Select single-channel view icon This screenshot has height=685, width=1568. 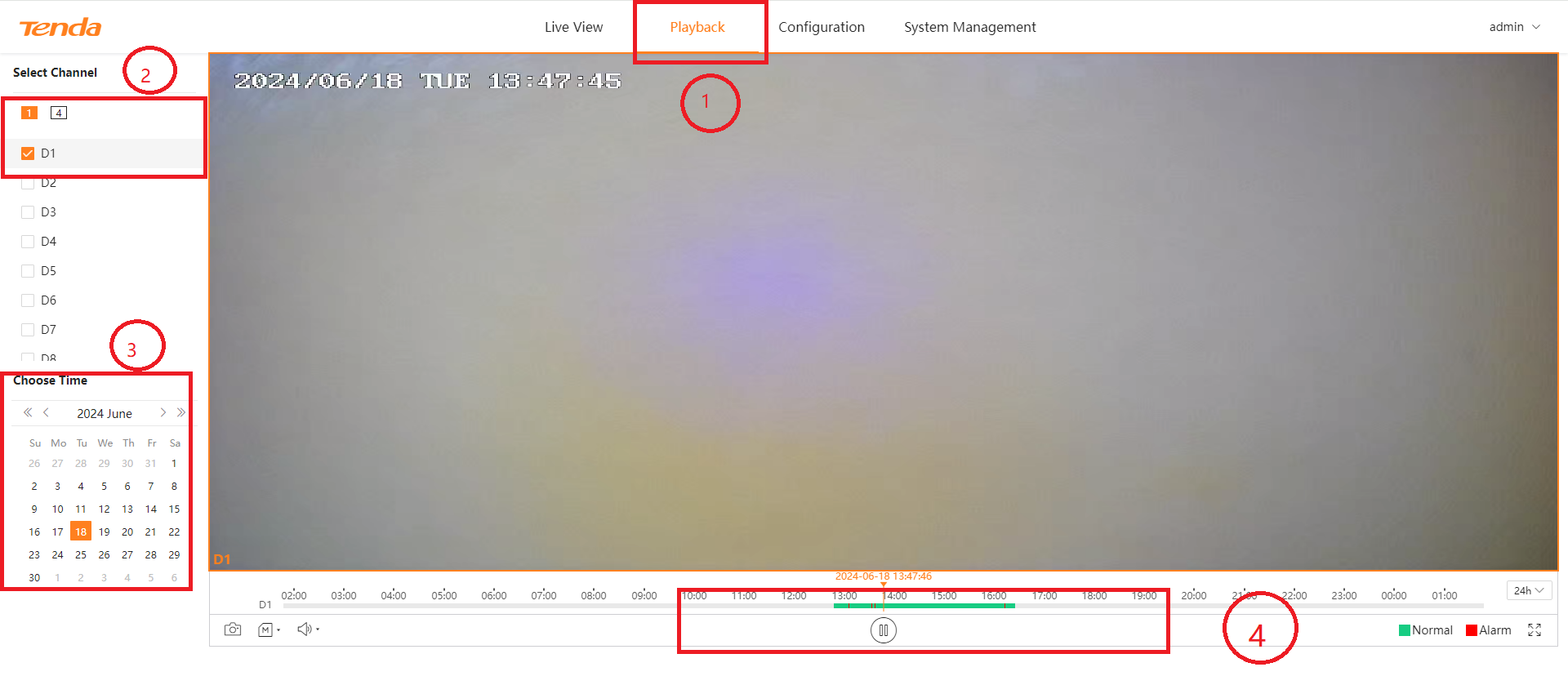[x=29, y=113]
